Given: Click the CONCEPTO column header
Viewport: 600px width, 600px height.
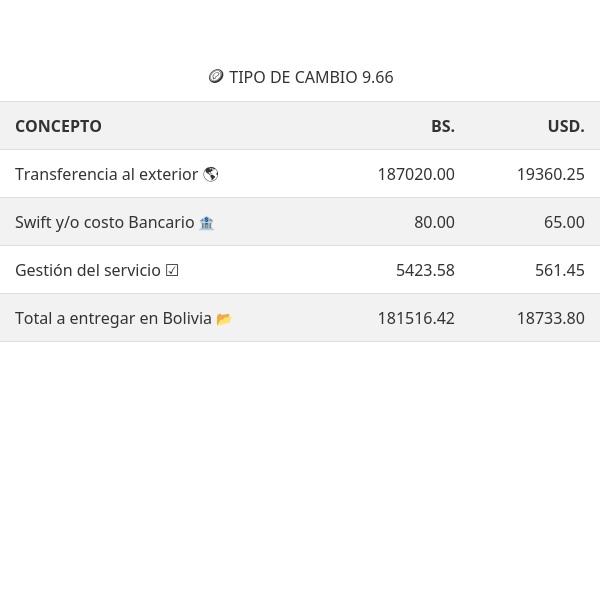Looking at the screenshot, I should click(58, 126).
